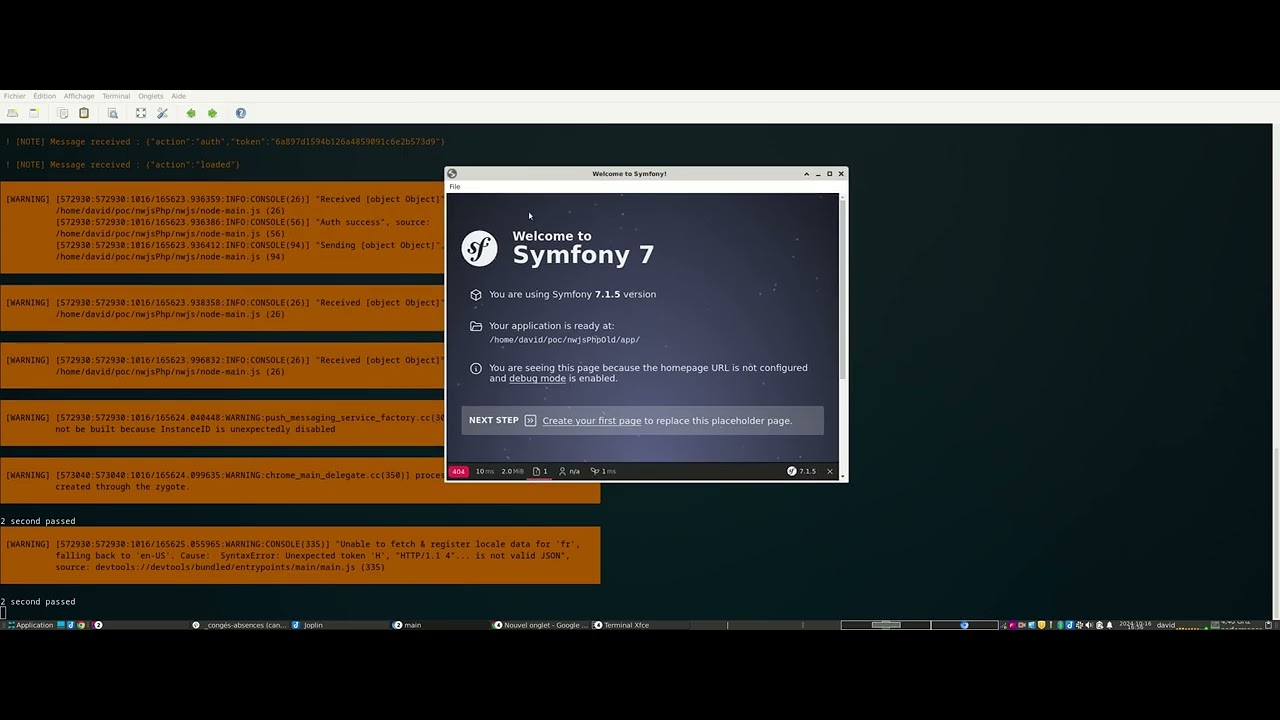The height and width of the screenshot is (720, 1280).
Task: Click the twig render time 1 ms panel
Action: click(603, 471)
